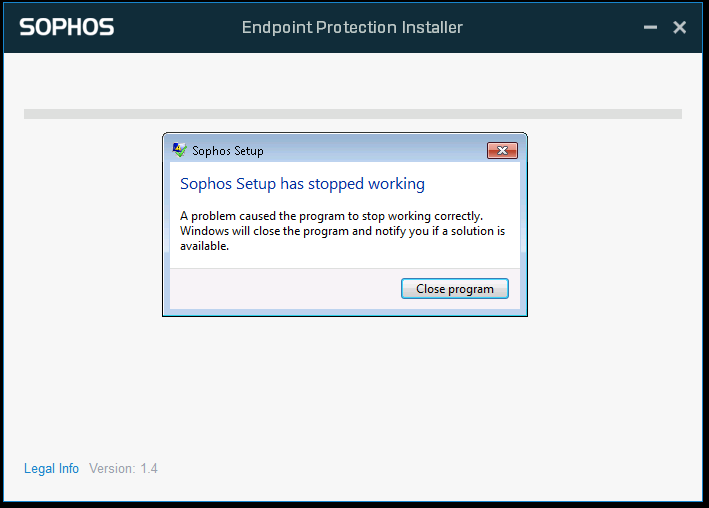The image size is (709, 508).
Task: Click the dark header space between logo and title
Action: pyautogui.click(x=178, y=27)
